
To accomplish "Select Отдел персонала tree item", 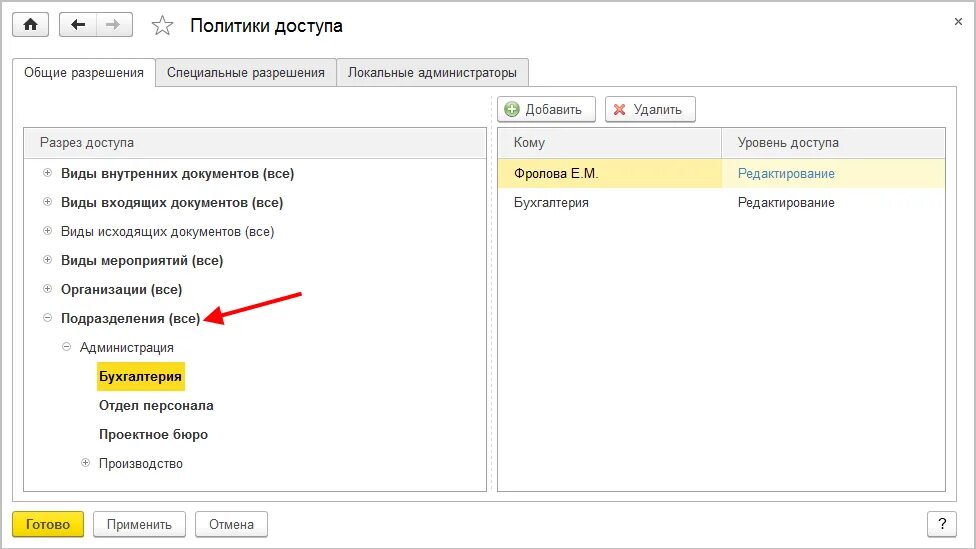I will point(156,405).
